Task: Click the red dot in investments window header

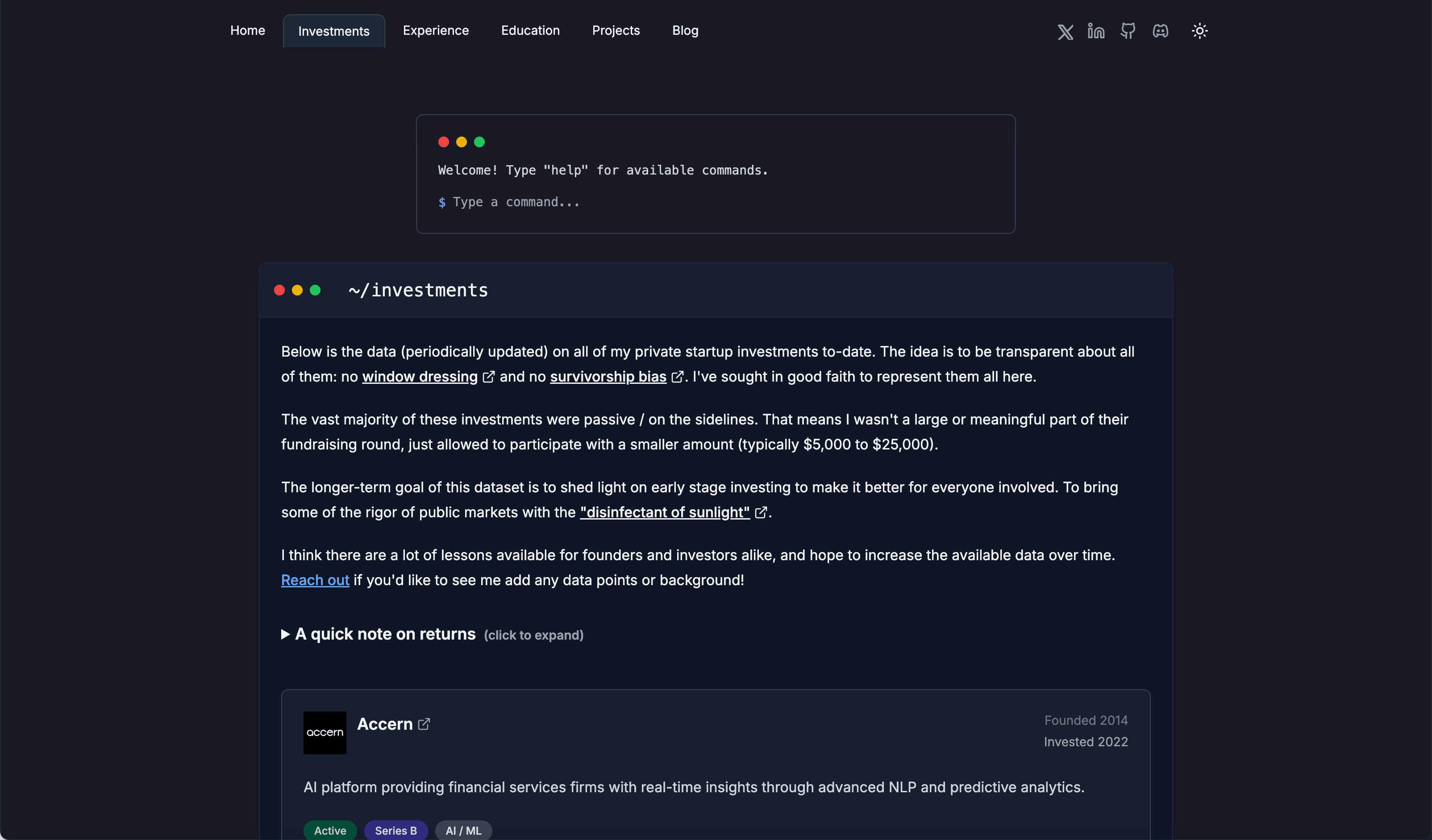Action: [279, 291]
